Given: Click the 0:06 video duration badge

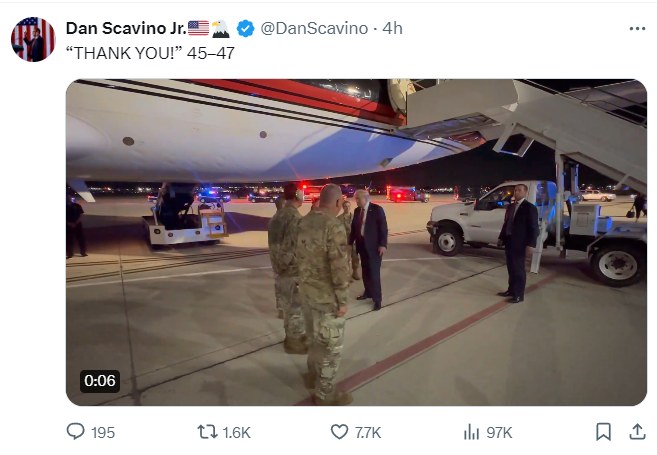Looking at the screenshot, I should pyautogui.click(x=100, y=380).
